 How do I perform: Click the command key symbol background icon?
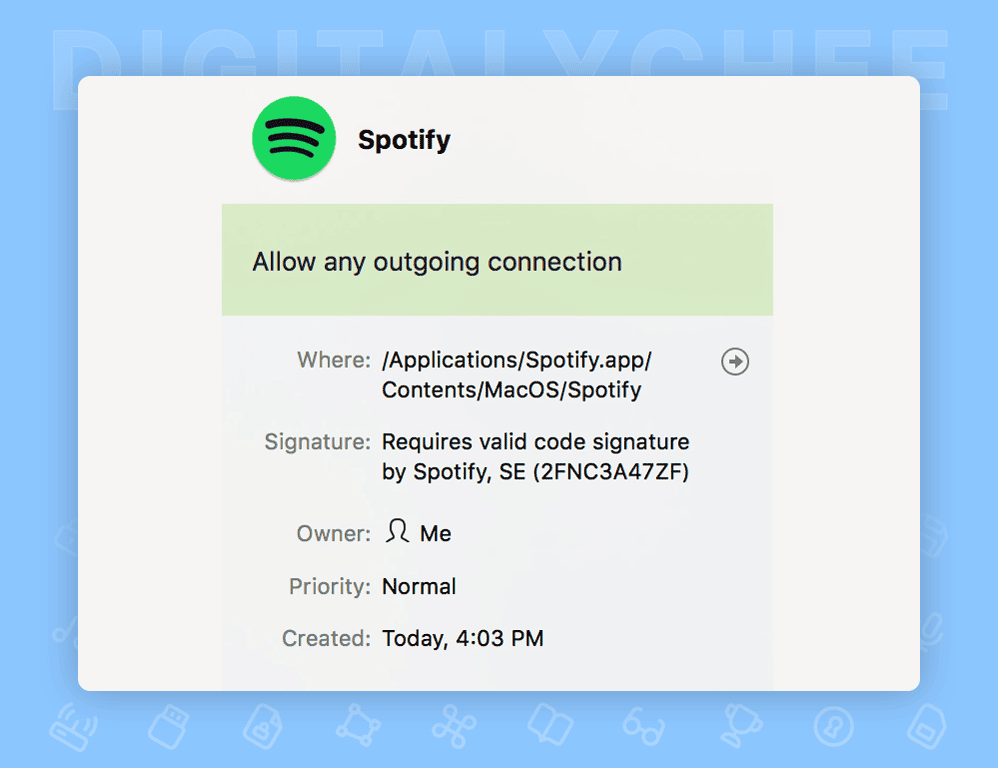(453, 726)
